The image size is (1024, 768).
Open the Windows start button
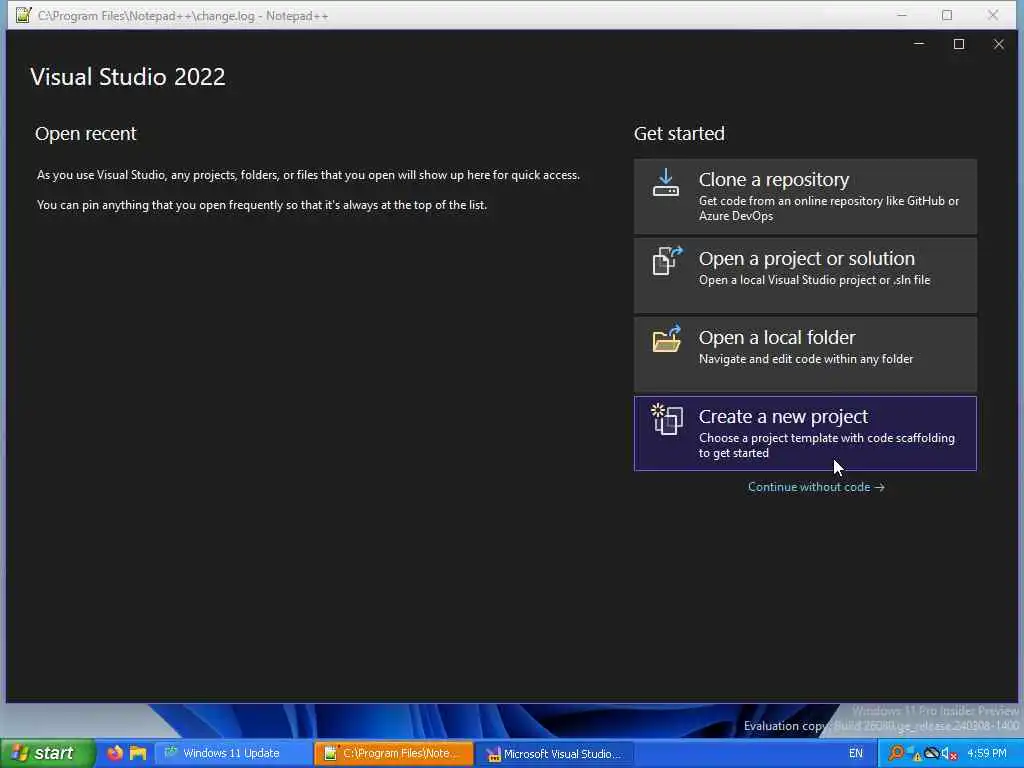point(47,753)
